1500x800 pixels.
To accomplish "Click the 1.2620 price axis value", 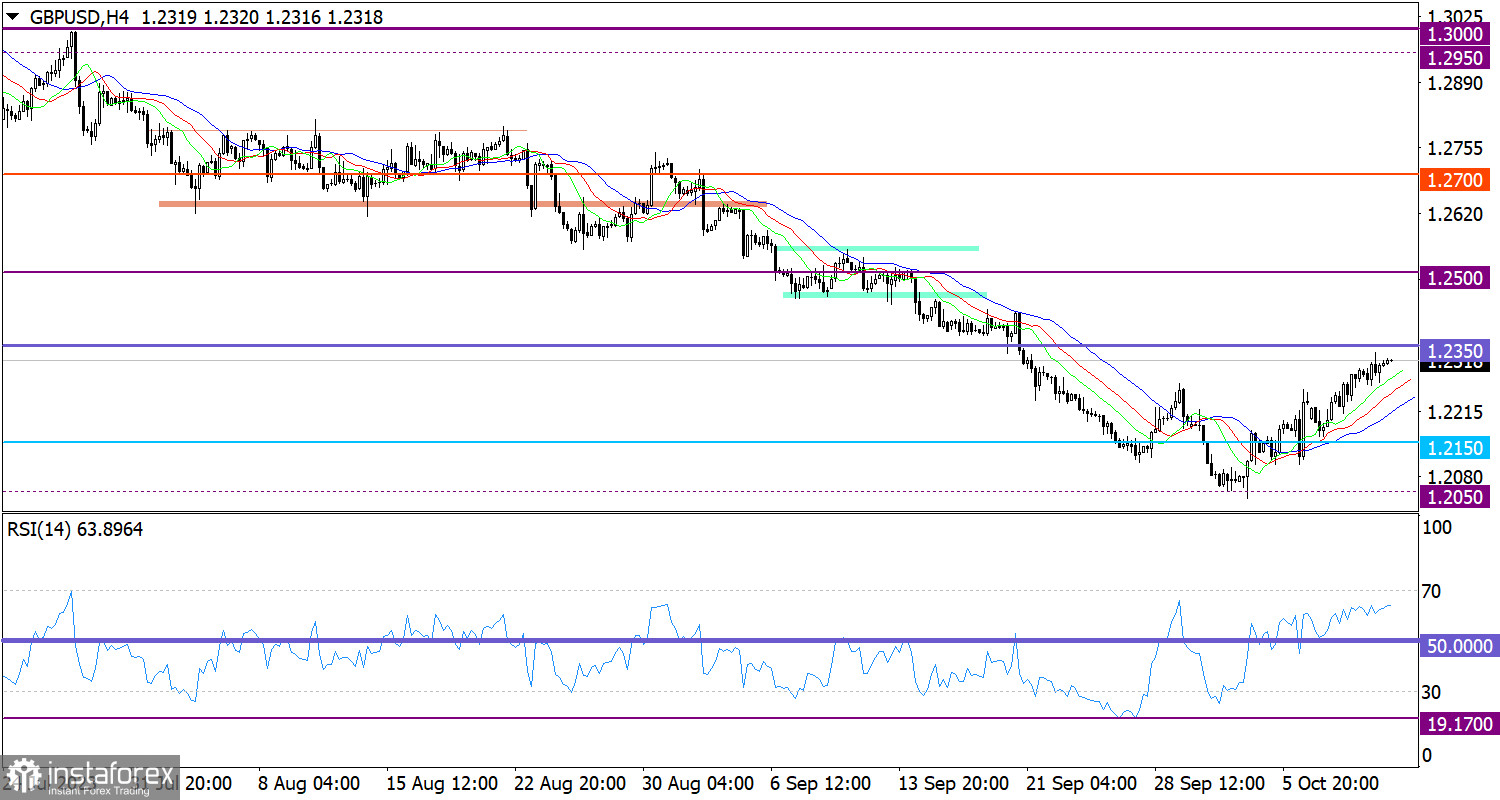I will [x=1456, y=214].
